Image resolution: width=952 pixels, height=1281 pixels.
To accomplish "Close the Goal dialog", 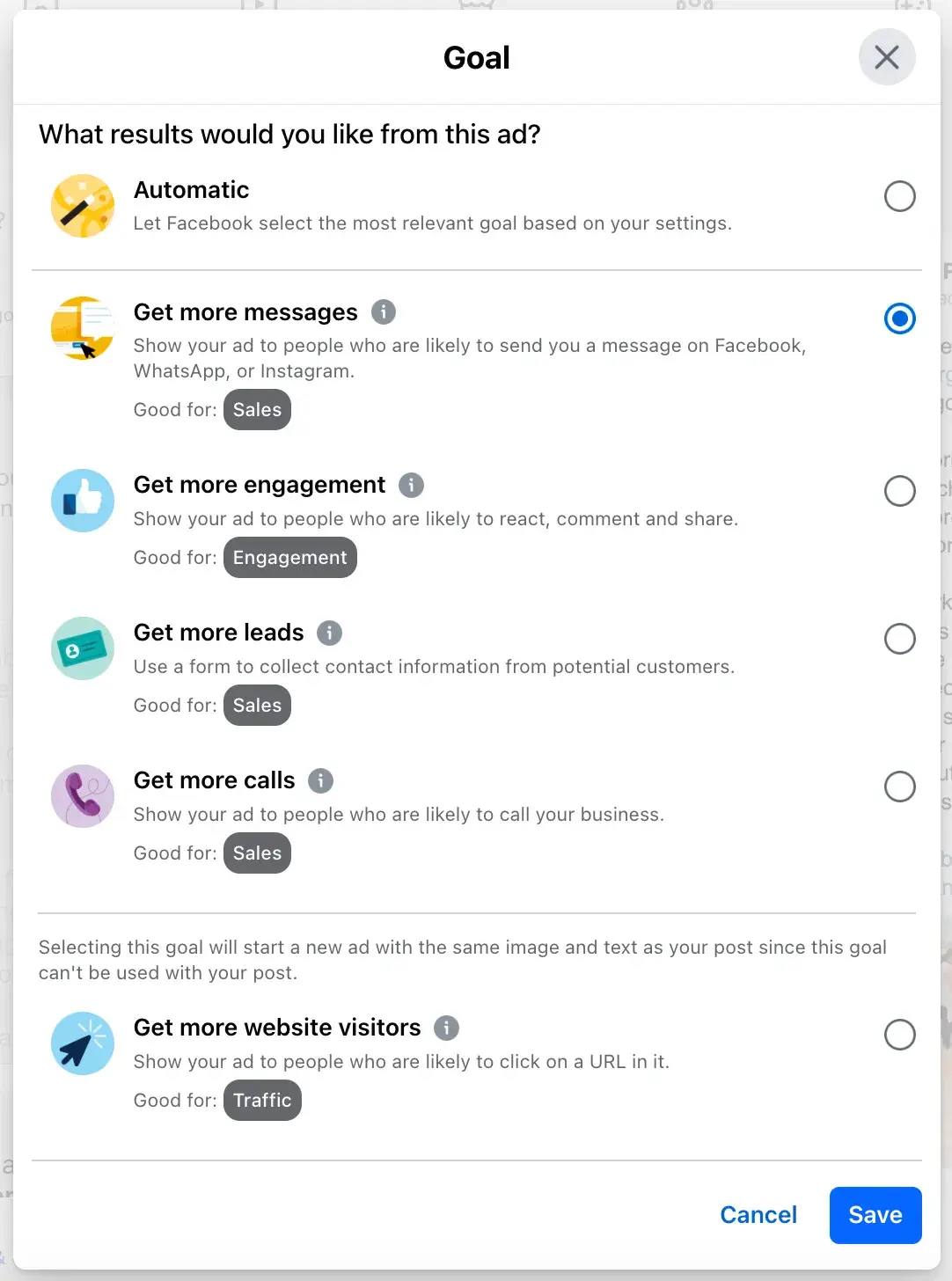I will (x=887, y=57).
